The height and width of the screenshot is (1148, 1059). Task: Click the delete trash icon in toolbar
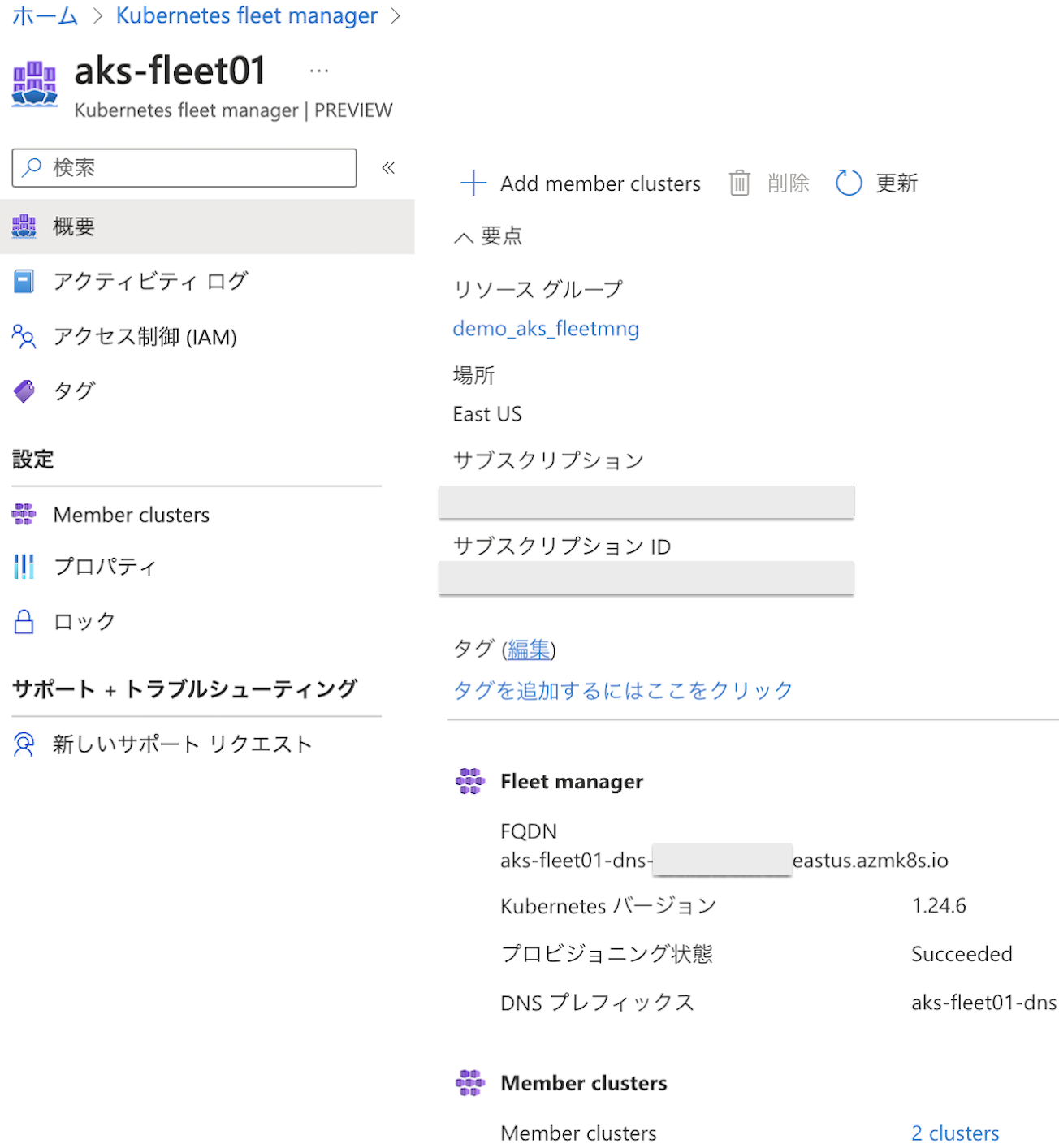click(x=740, y=183)
